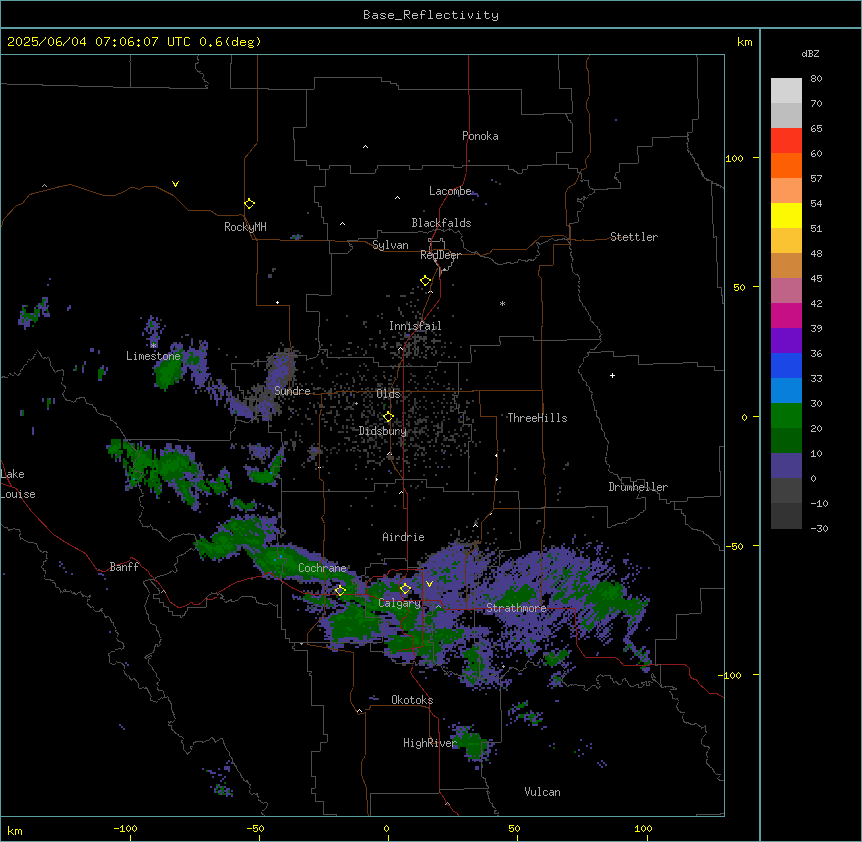862x842 pixels.
Task: Click the yellow diamond marker south of RedDeer
Action: (x=426, y=281)
